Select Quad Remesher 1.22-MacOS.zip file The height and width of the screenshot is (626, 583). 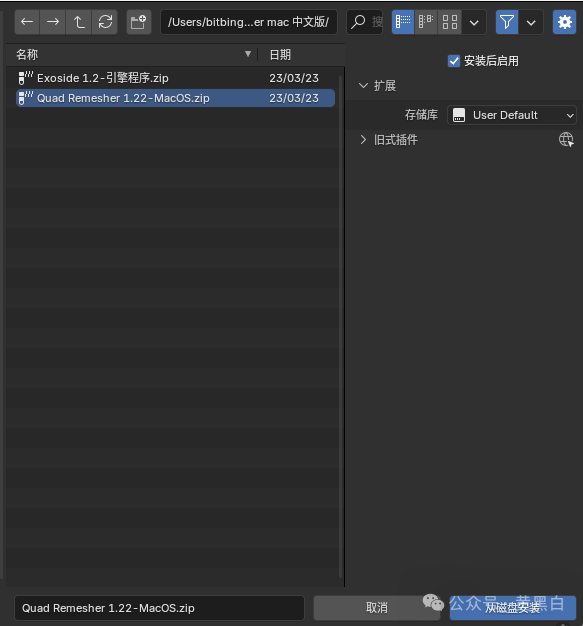tap(175, 98)
